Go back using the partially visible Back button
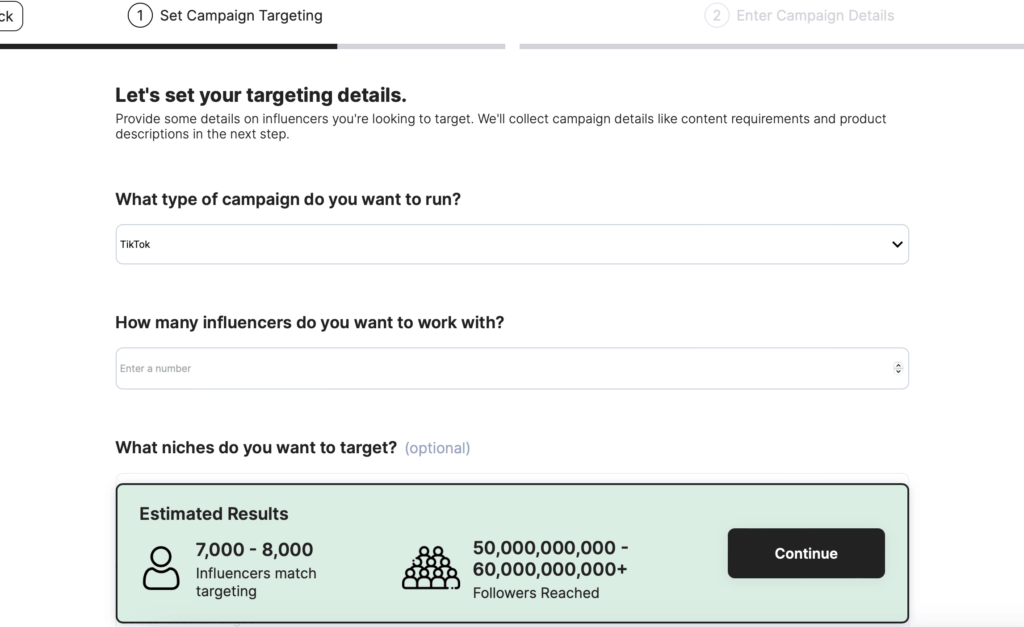This screenshot has width=1024, height=627. coord(10,16)
